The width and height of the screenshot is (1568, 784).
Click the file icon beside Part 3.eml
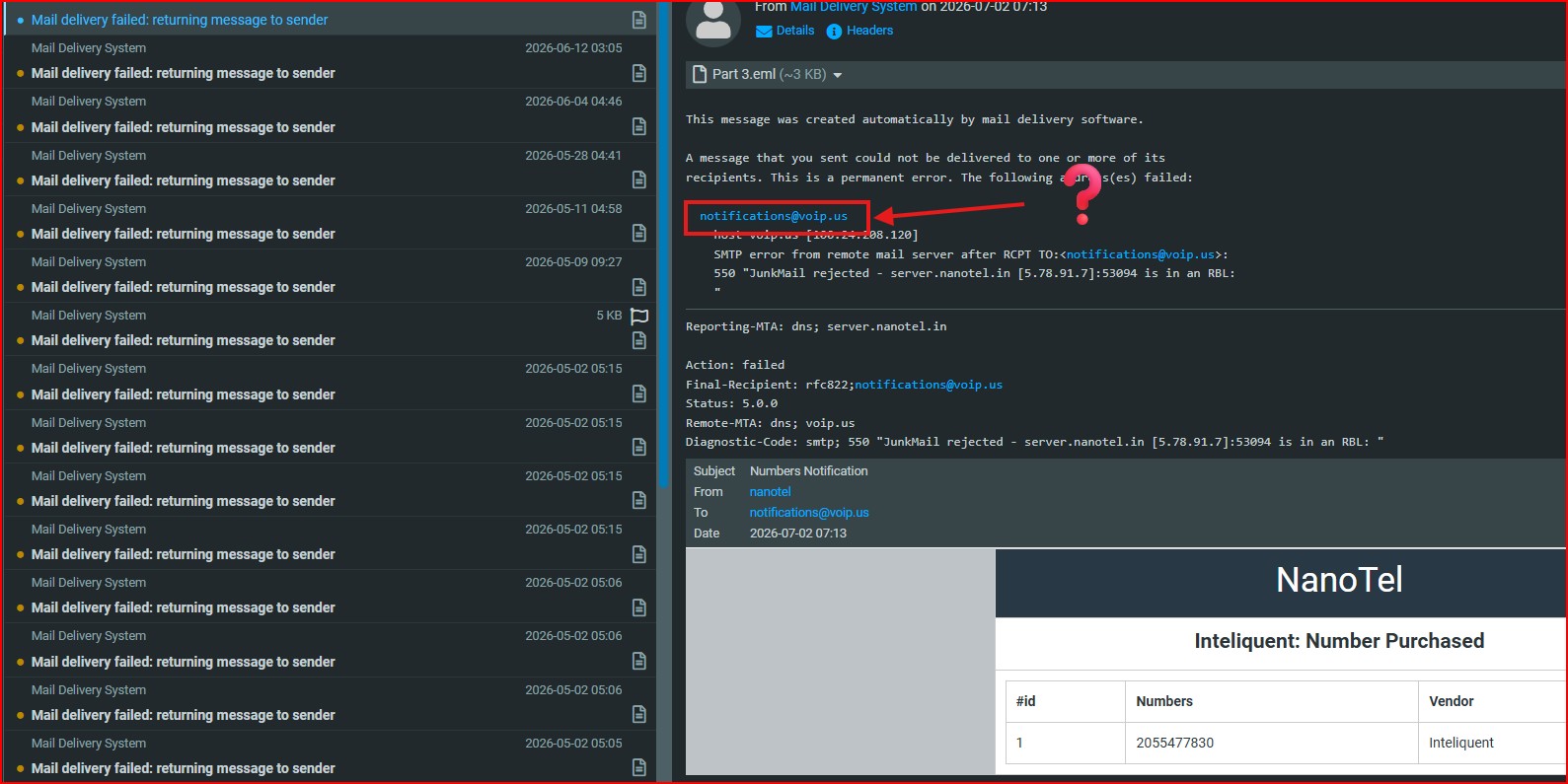(x=700, y=74)
